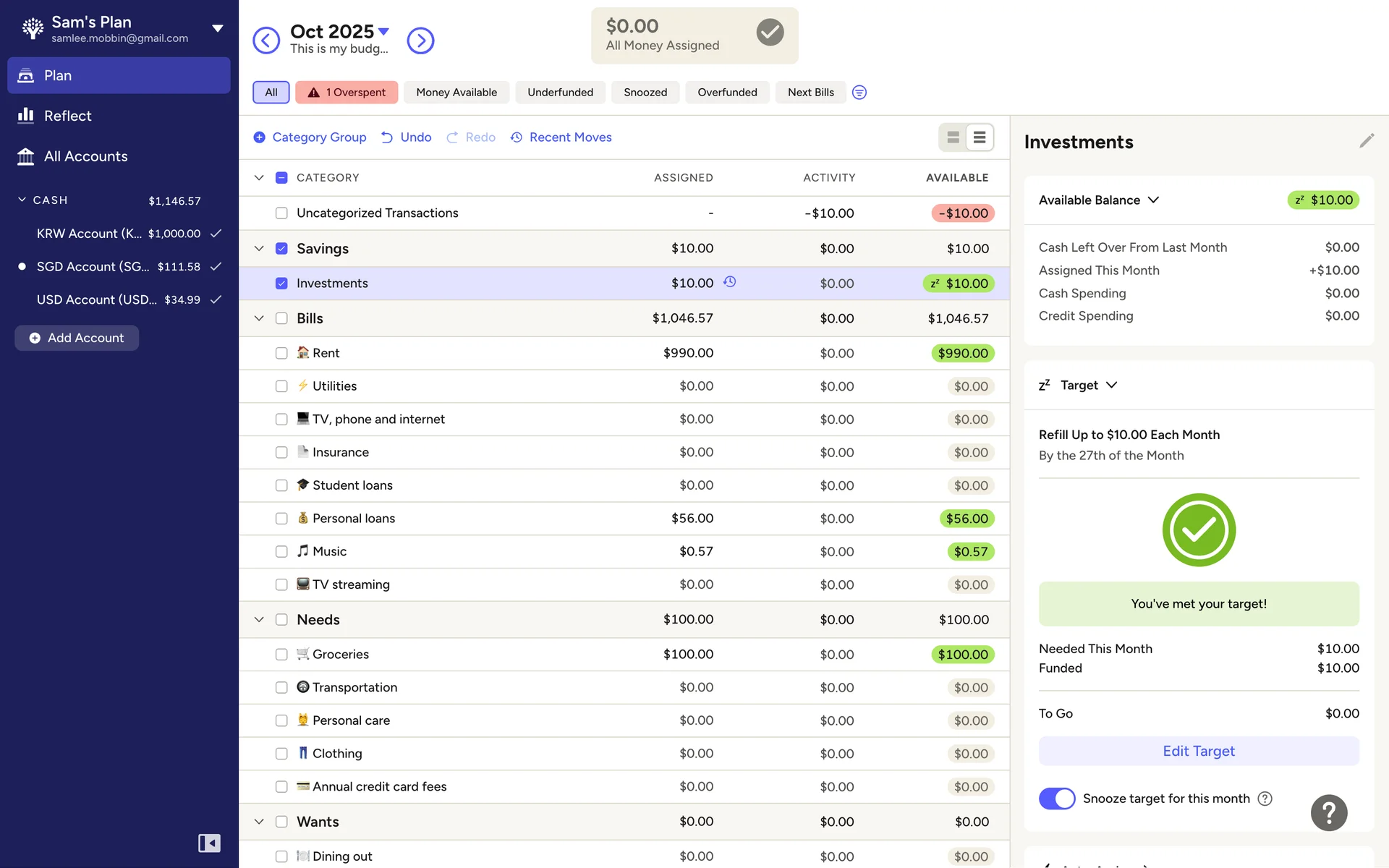This screenshot has width=1389, height=868.
Task: Open the filter views settings icon
Action: pos(859,93)
